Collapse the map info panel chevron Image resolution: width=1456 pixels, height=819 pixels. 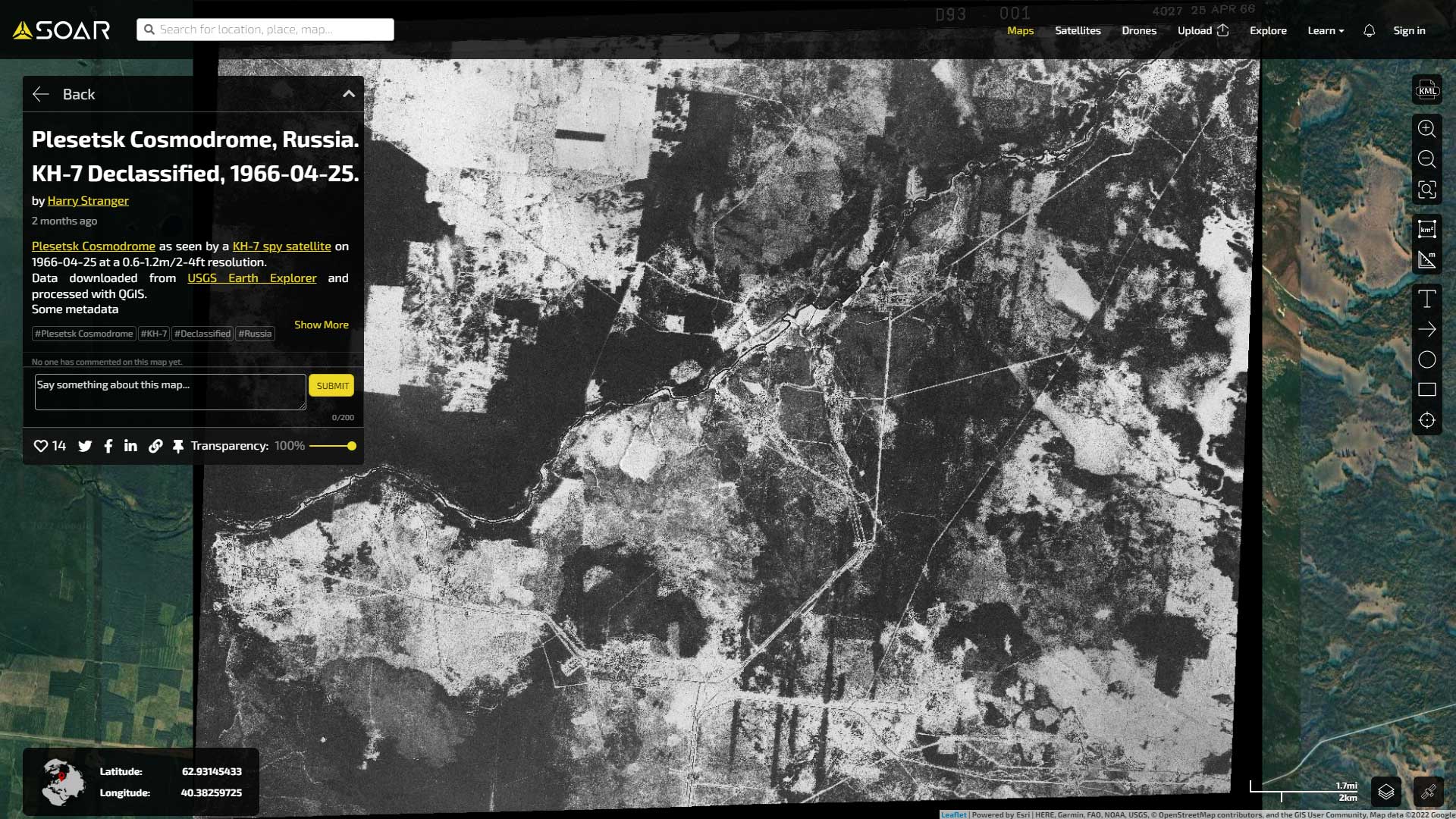(x=349, y=94)
